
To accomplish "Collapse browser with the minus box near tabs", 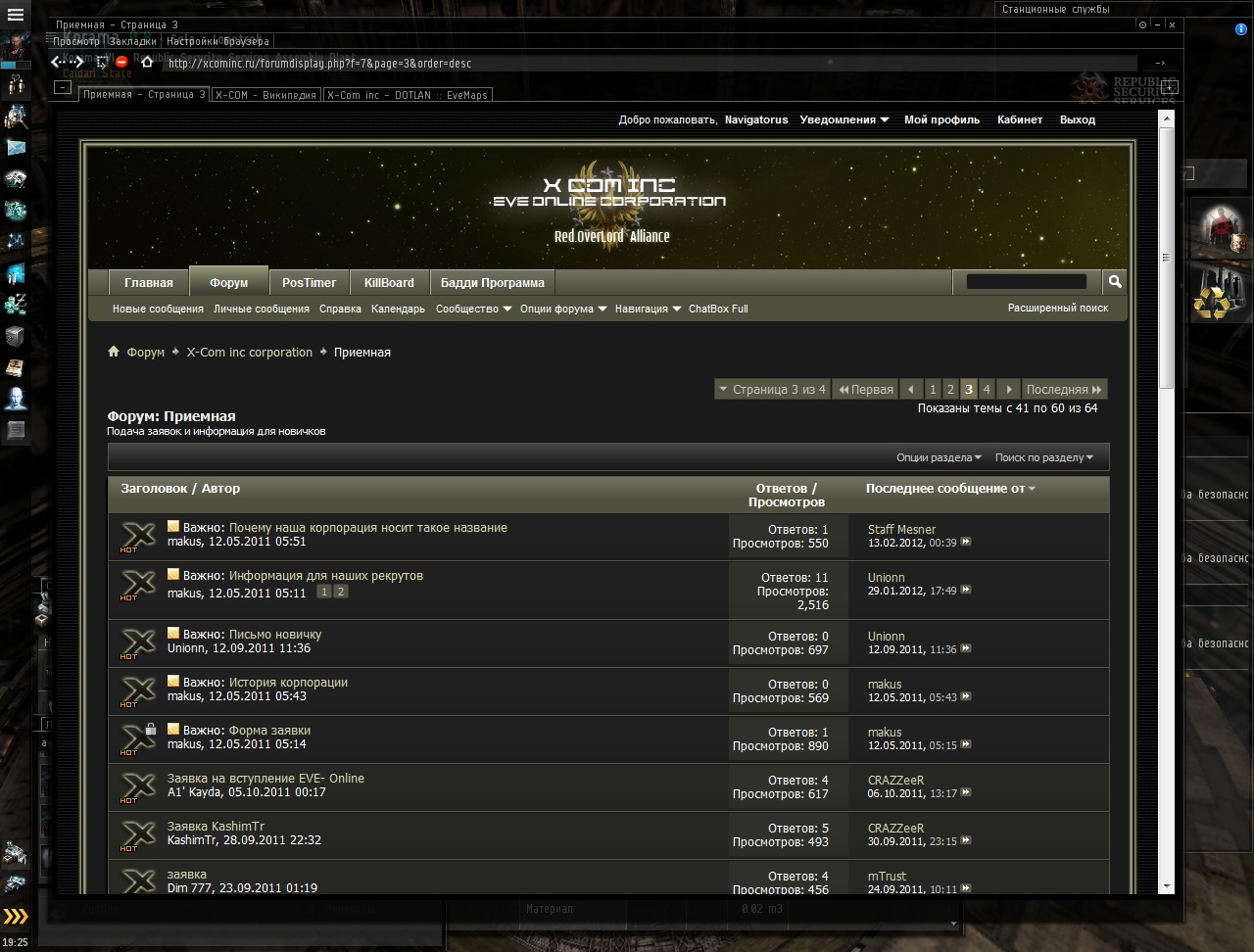I will (x=63, y=87).
